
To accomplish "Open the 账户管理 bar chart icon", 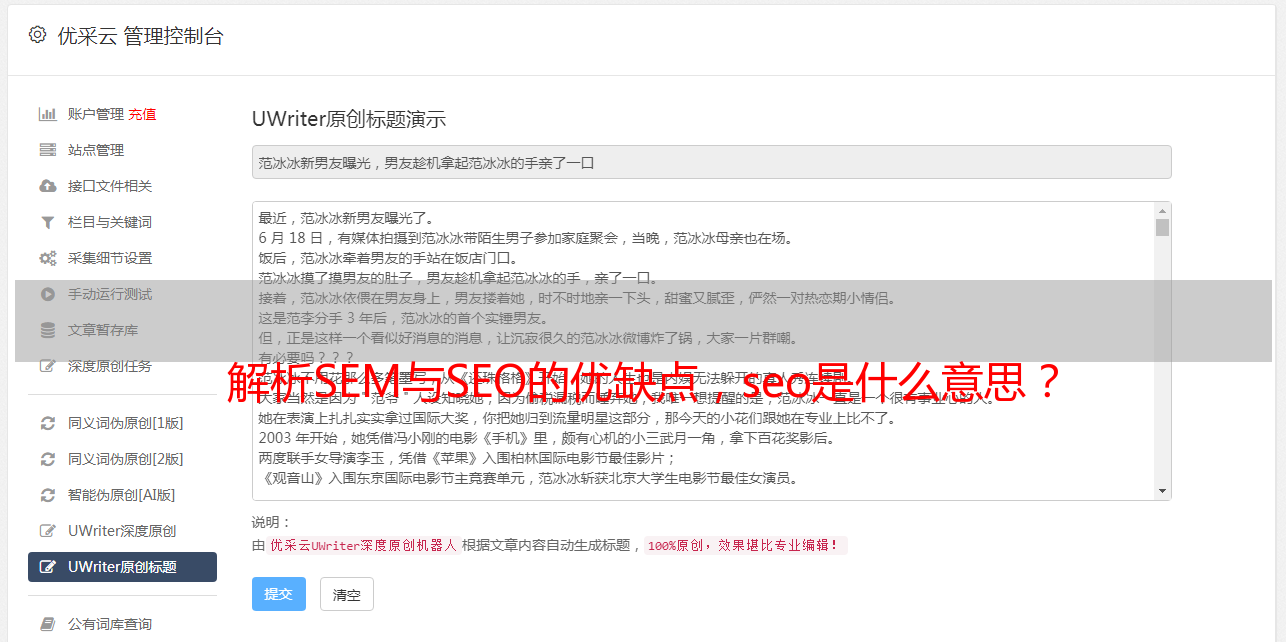I will (x=47, y=114).
